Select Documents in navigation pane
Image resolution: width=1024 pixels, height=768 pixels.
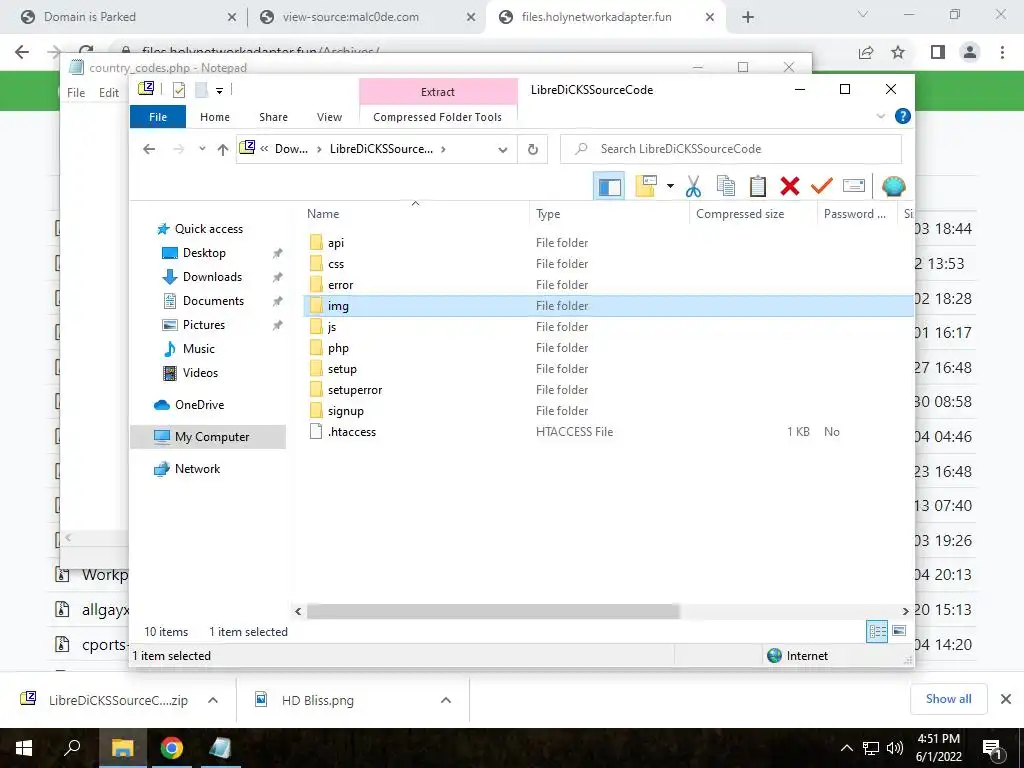(213, 301)
